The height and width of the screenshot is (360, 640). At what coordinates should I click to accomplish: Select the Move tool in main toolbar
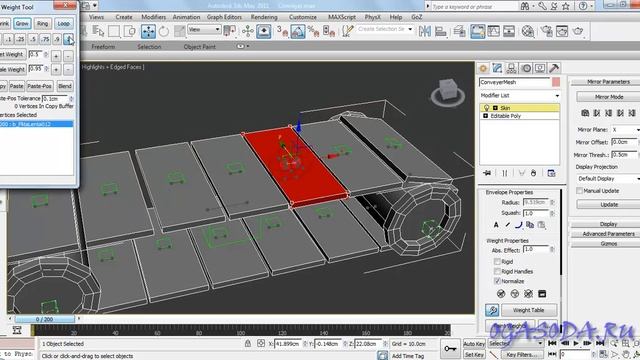click(148, 31)
